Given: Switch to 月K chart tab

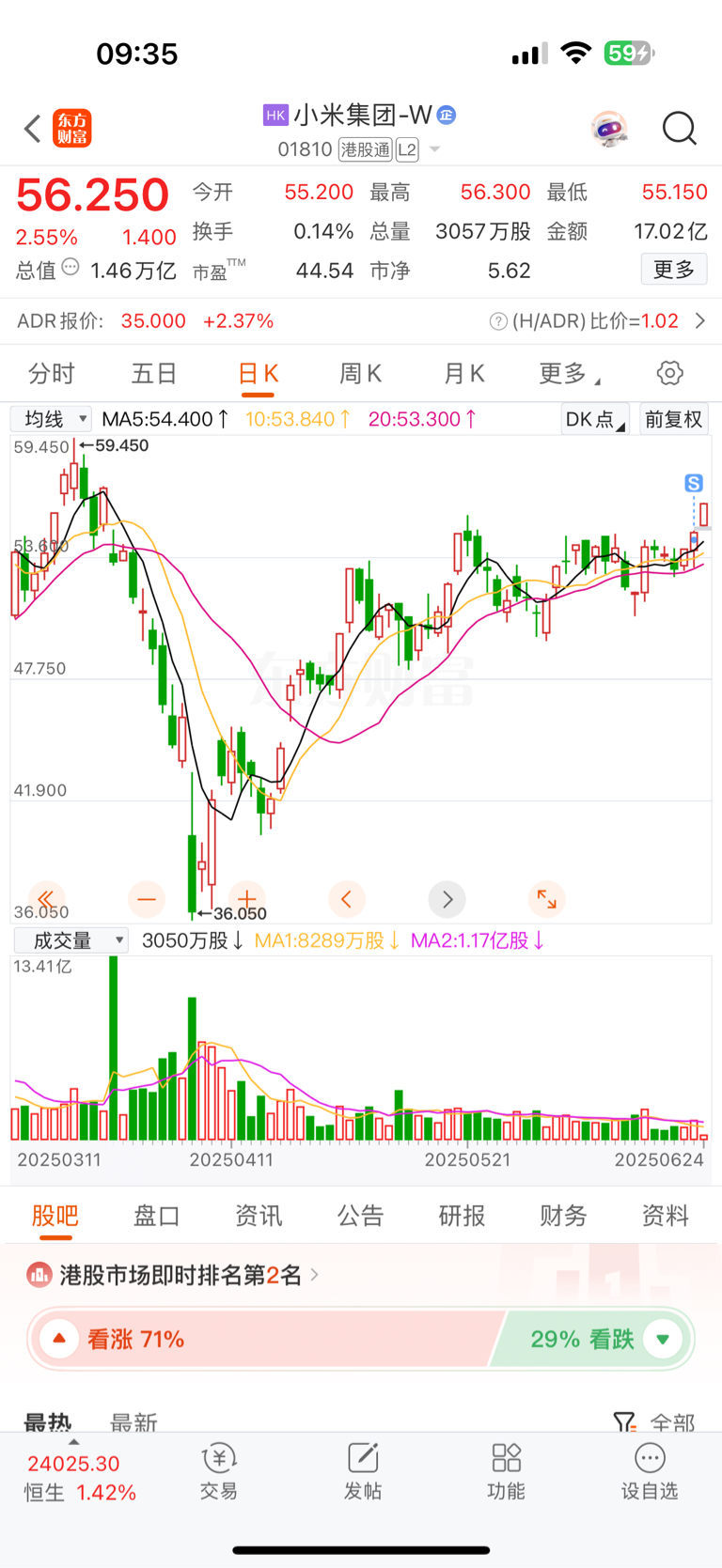Looking at the screenshot, I should coord(463,374).
